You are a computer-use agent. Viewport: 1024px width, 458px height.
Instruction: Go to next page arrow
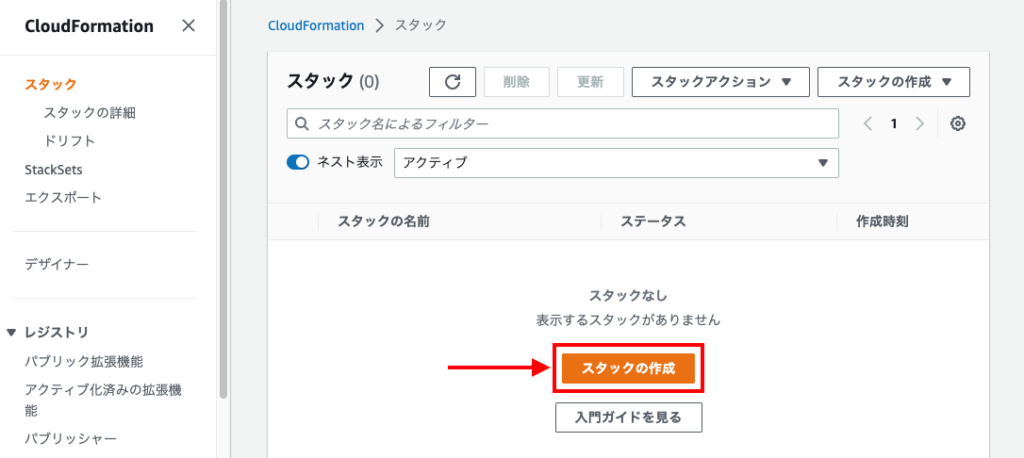tap(920, 123)
